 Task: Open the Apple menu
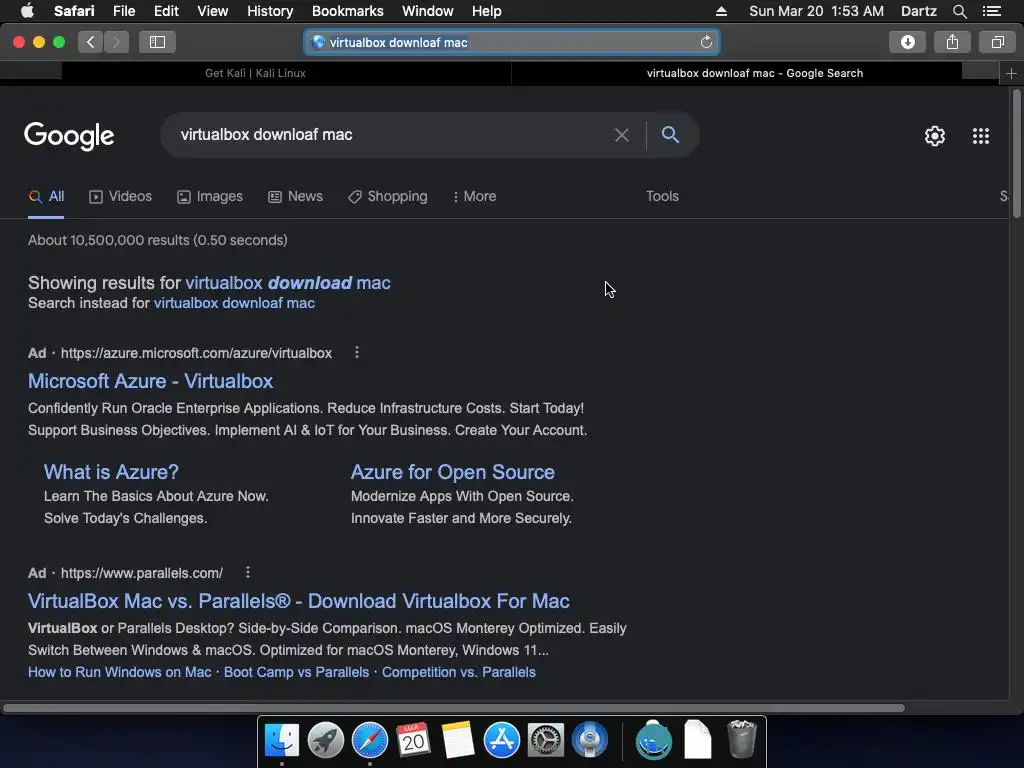click(27, 11)
